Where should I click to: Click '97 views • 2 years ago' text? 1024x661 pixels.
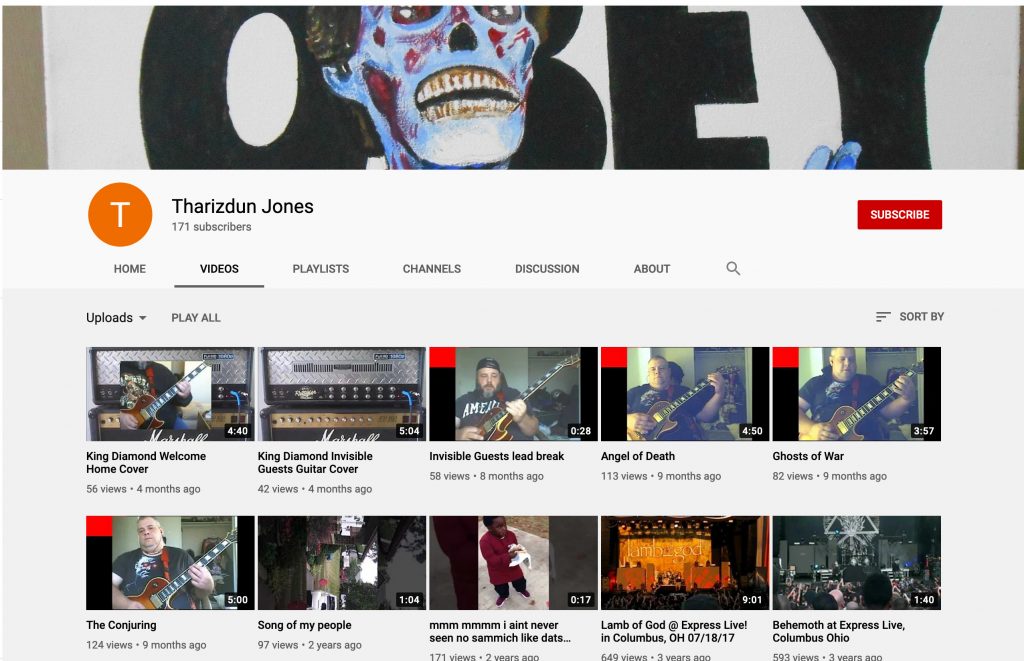point(310,645)
